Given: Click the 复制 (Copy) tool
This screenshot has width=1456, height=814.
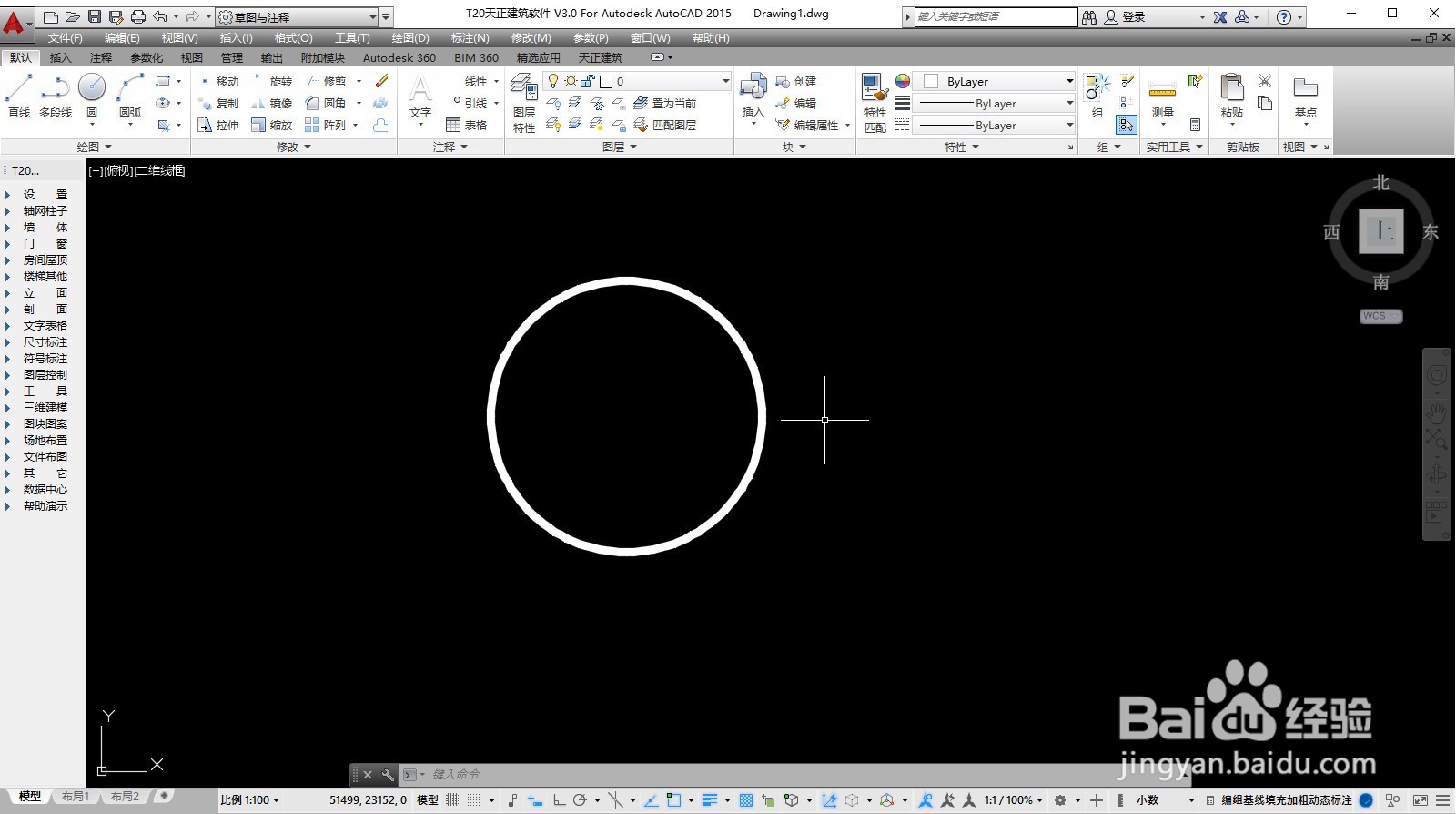Looking at the screenshot, I should 218,103.
